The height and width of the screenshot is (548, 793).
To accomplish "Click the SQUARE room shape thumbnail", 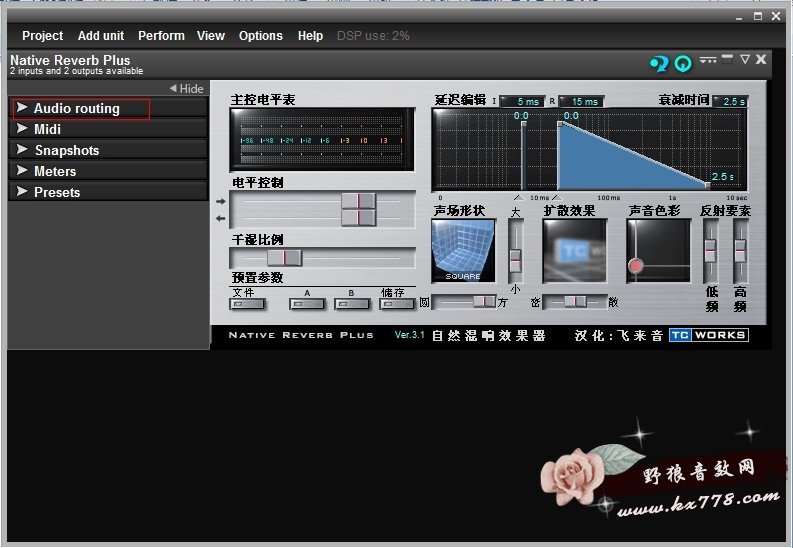I will [463, 251].
